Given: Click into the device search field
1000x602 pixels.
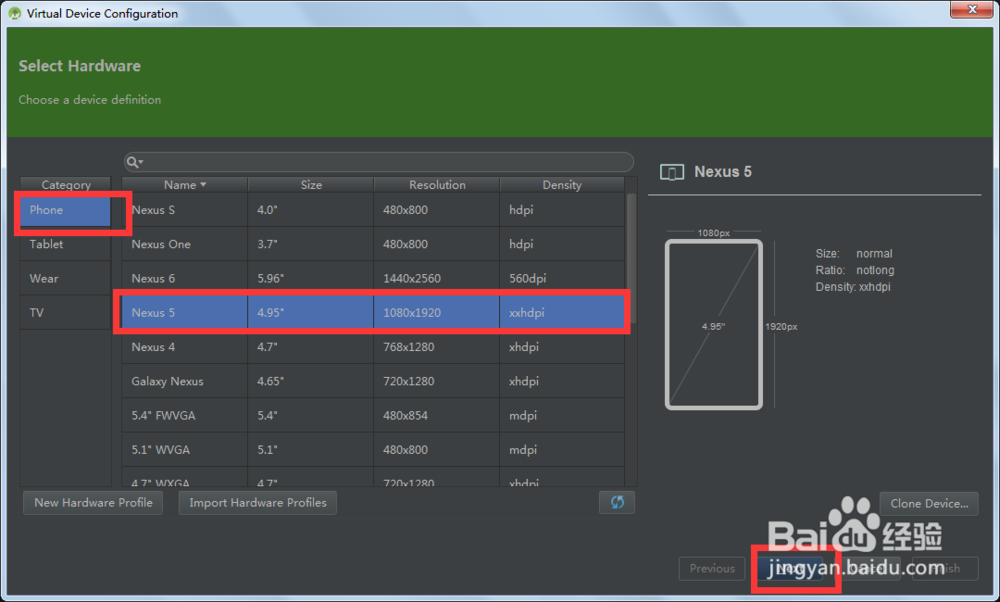Looking at the screenshot, I should 379,162.
